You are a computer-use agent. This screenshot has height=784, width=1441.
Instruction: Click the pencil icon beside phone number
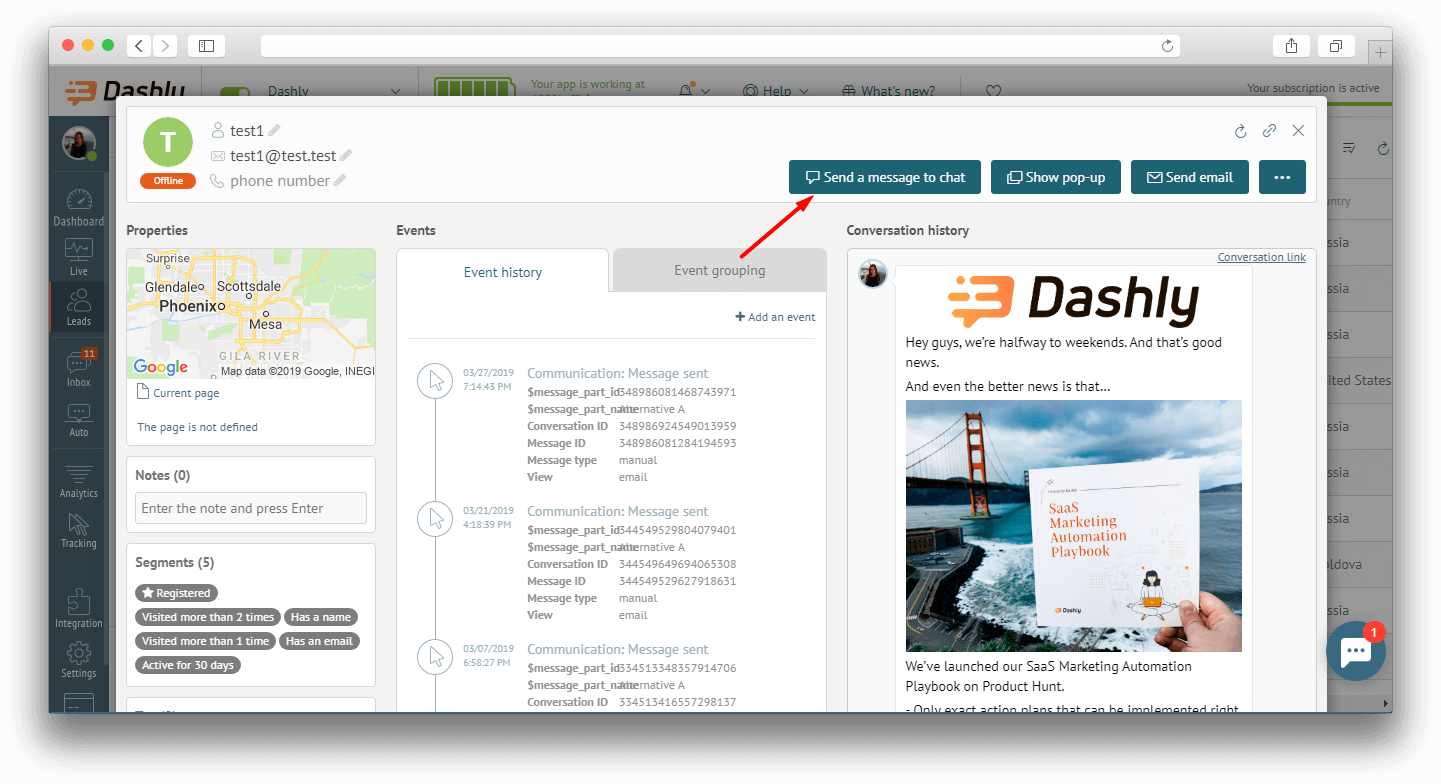[x=339, y=181]
